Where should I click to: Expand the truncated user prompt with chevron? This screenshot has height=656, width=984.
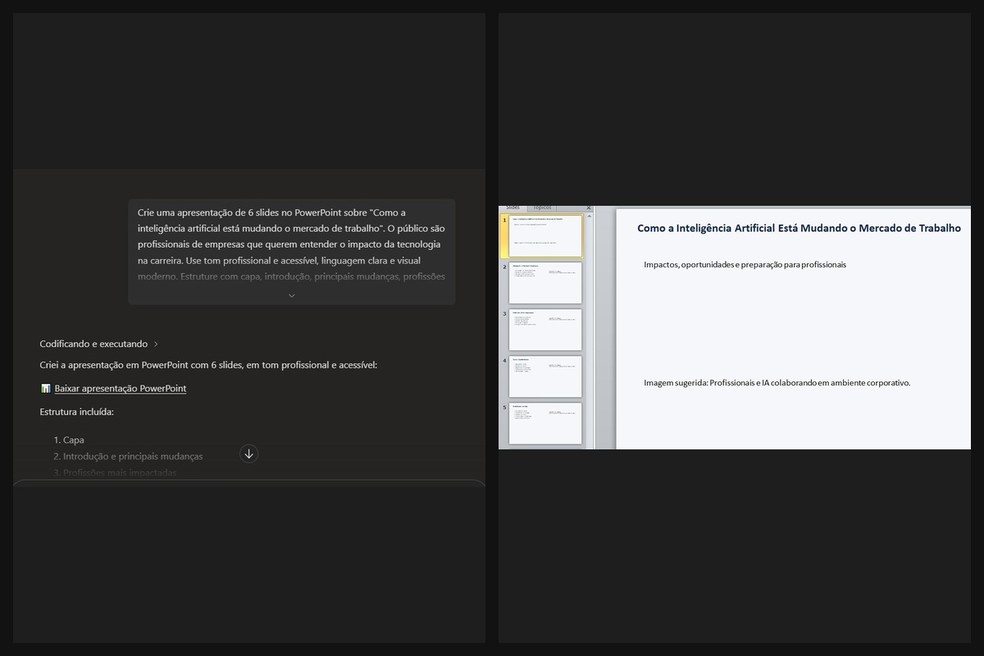coord(291,296)
